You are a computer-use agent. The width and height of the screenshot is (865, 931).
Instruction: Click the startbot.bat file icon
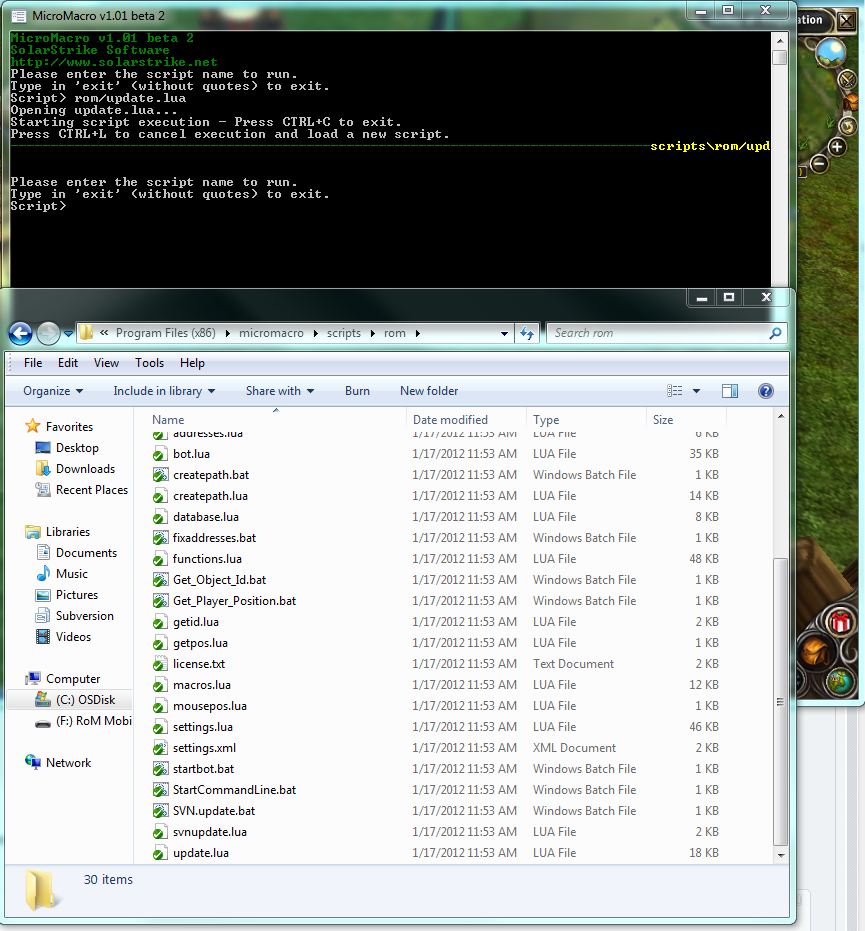[x=160, y=769]
